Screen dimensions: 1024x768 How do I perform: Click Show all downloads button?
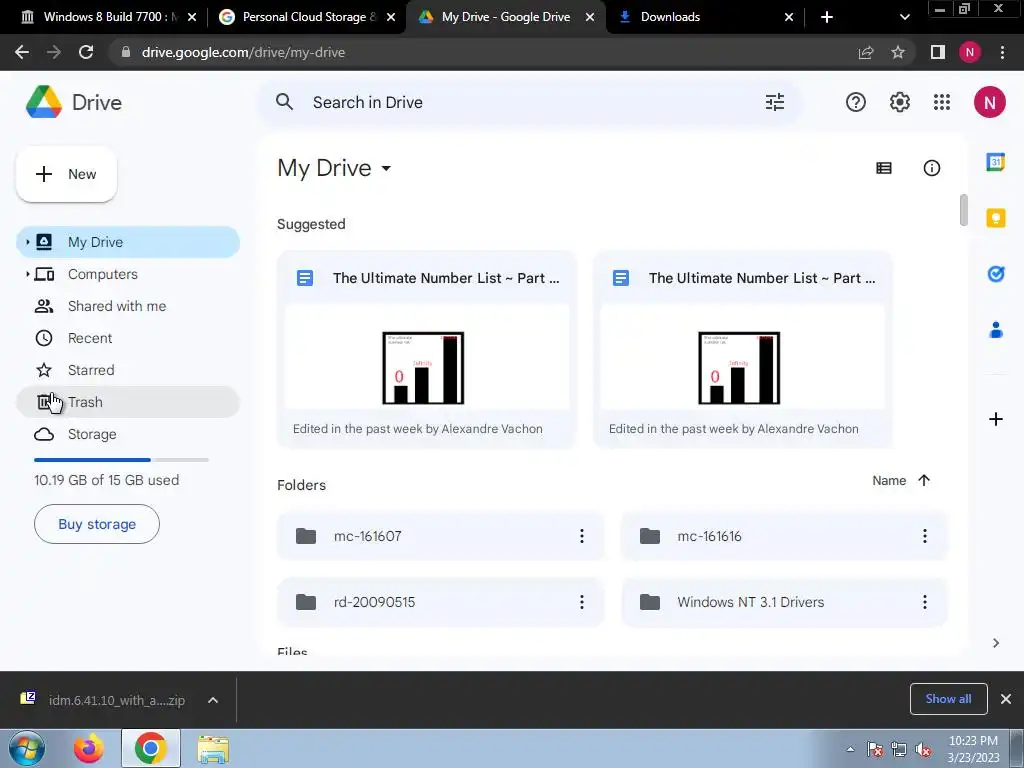(x=948, y=699)
